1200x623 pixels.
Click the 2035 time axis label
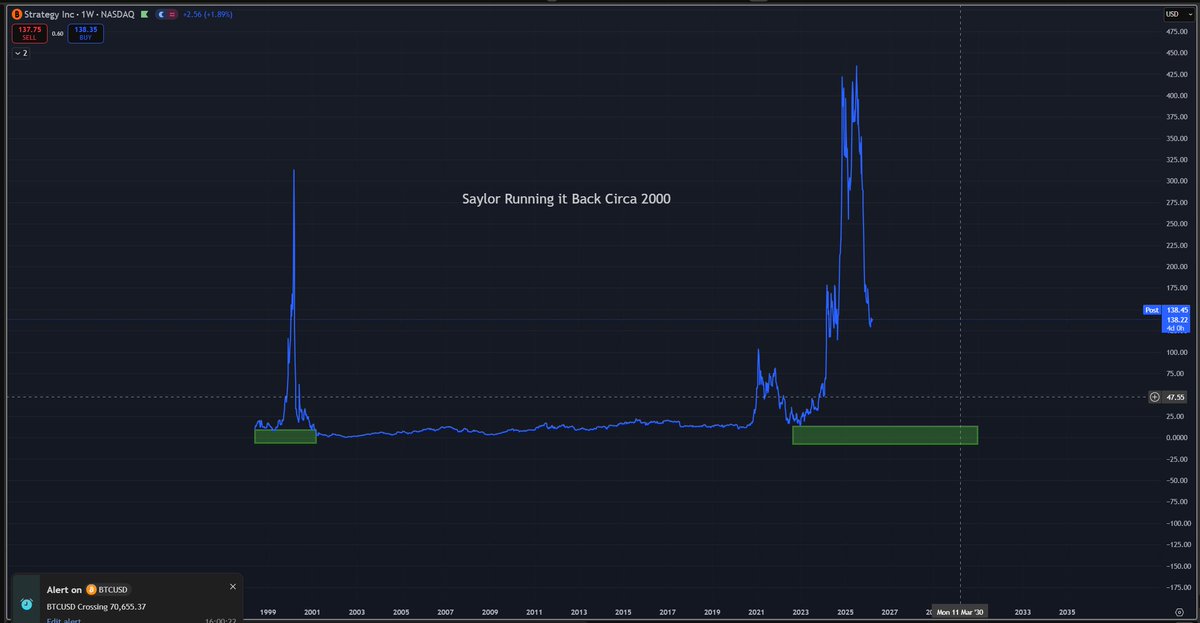tap(1067, 611)
